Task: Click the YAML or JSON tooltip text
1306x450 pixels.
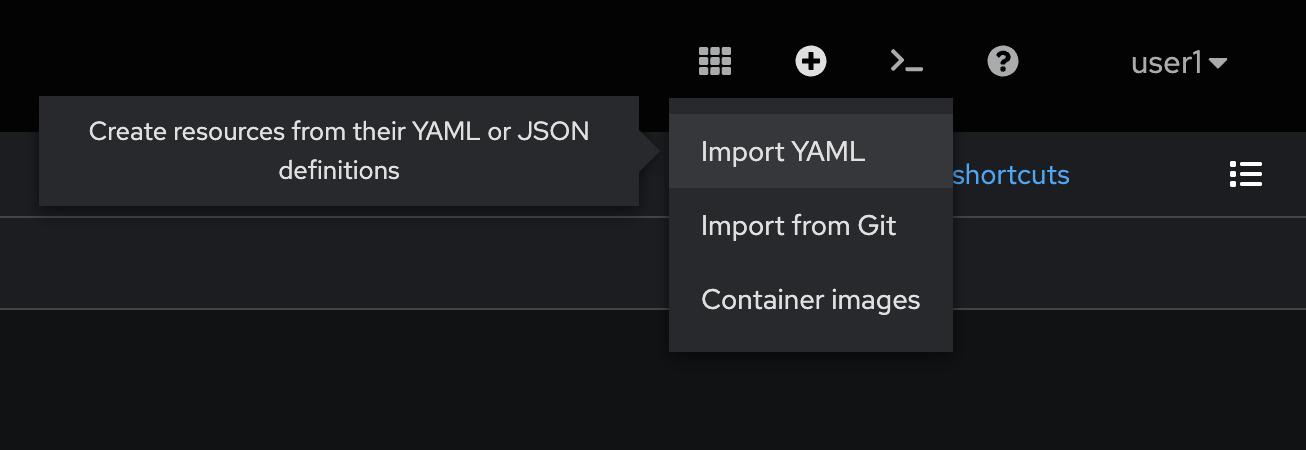Action: [339, 151]
